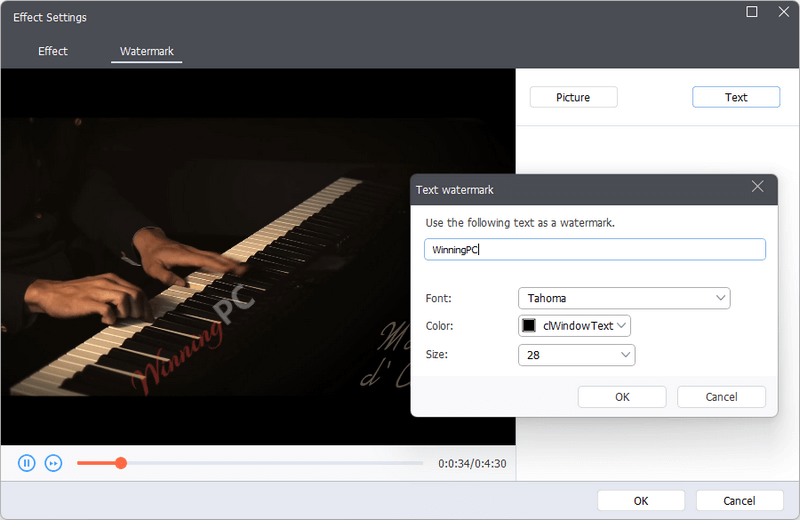Screen dimensions: 800x520
Task: Click 'Use the following text as a watermark.'
Action: pos(520,223)
